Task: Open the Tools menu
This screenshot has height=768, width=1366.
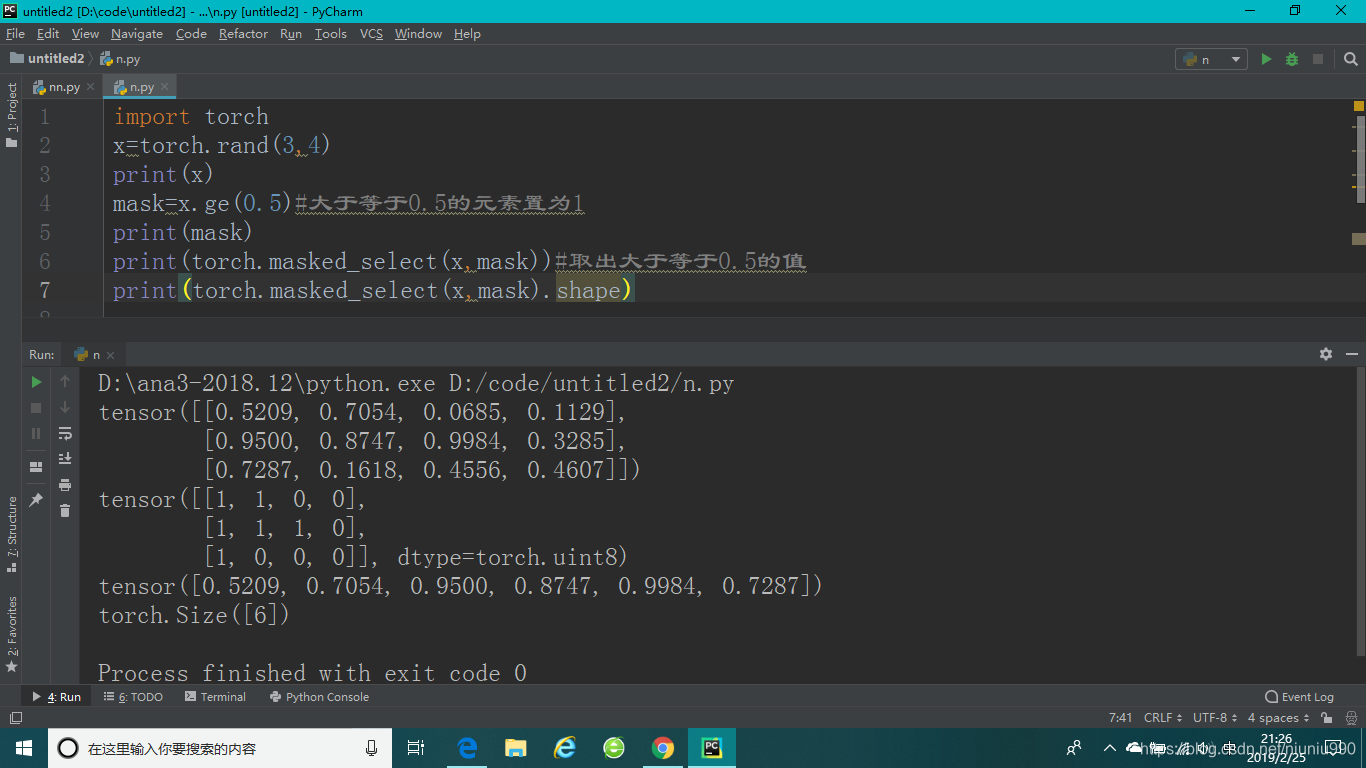Action: [330, 33]
